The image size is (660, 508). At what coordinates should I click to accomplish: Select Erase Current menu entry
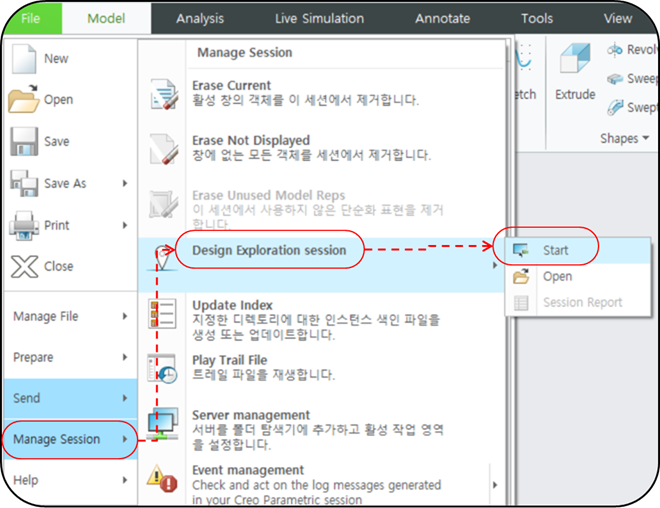[321, 94]
